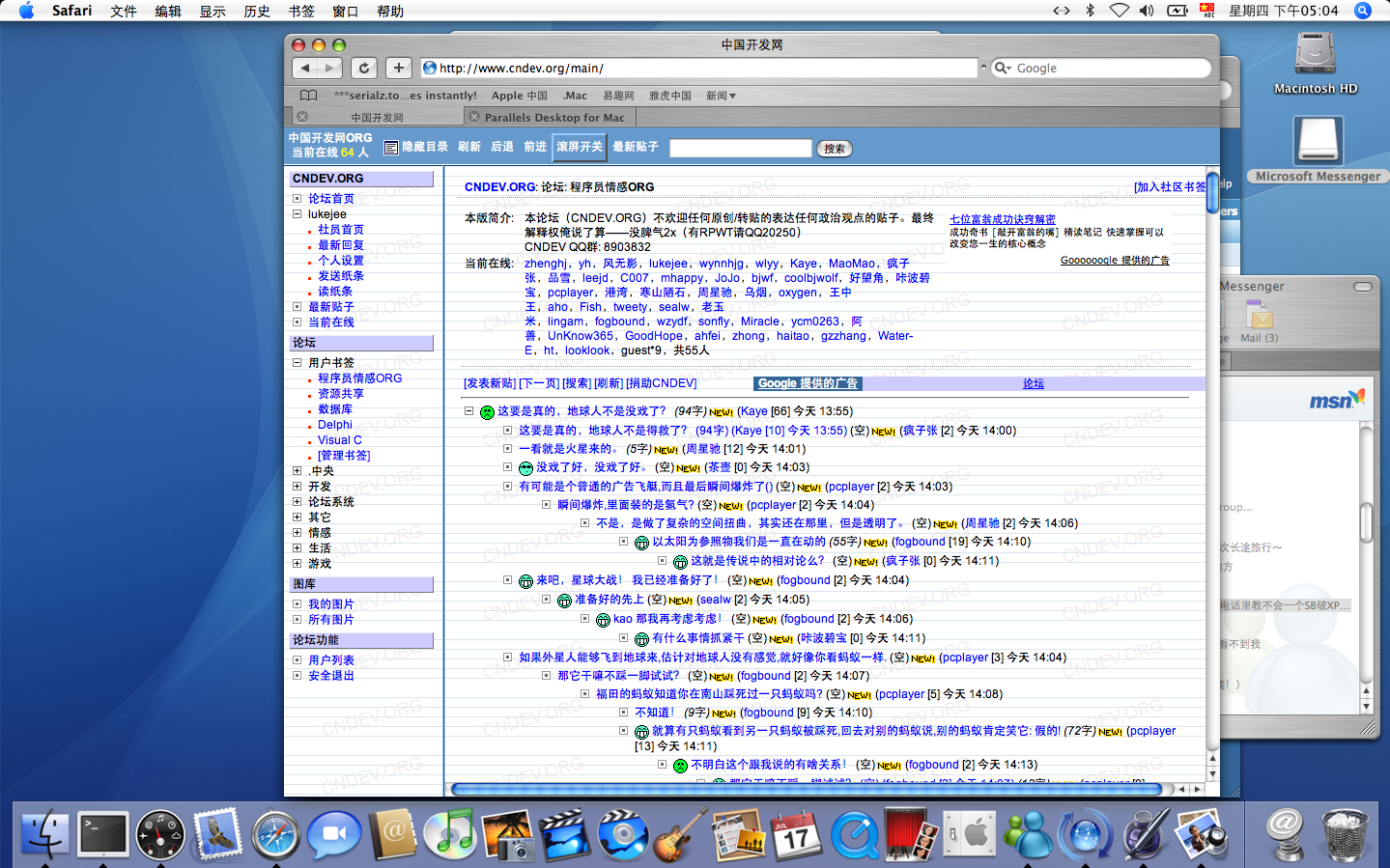1390x868 pixels.
Task: Open iTunes from the Dock
Action: [x=449, y=832]
